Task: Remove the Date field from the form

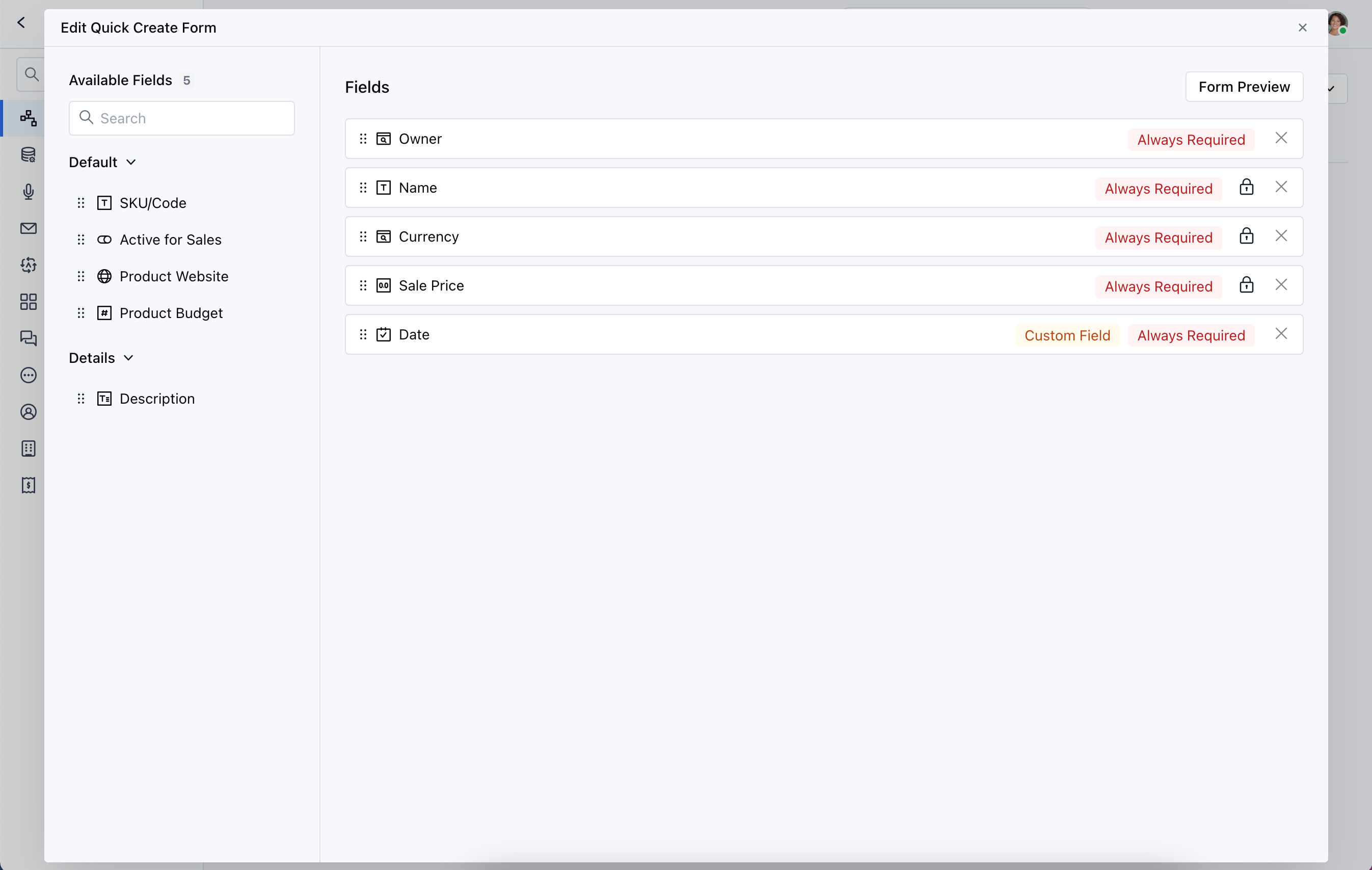Action: click(x=1282, y=334)
